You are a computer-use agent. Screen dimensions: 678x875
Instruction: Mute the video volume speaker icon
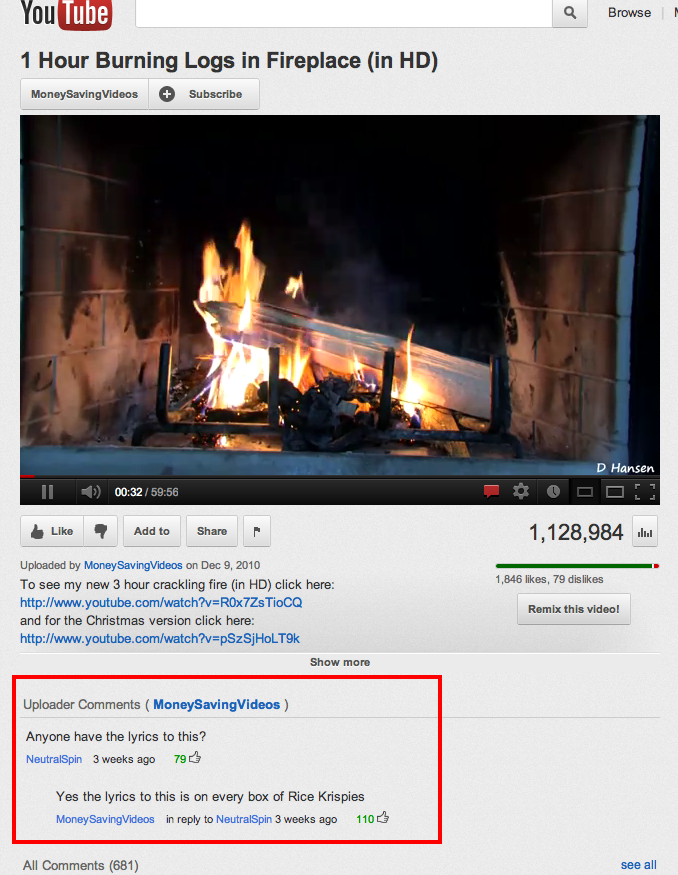(x=90, y=492)
